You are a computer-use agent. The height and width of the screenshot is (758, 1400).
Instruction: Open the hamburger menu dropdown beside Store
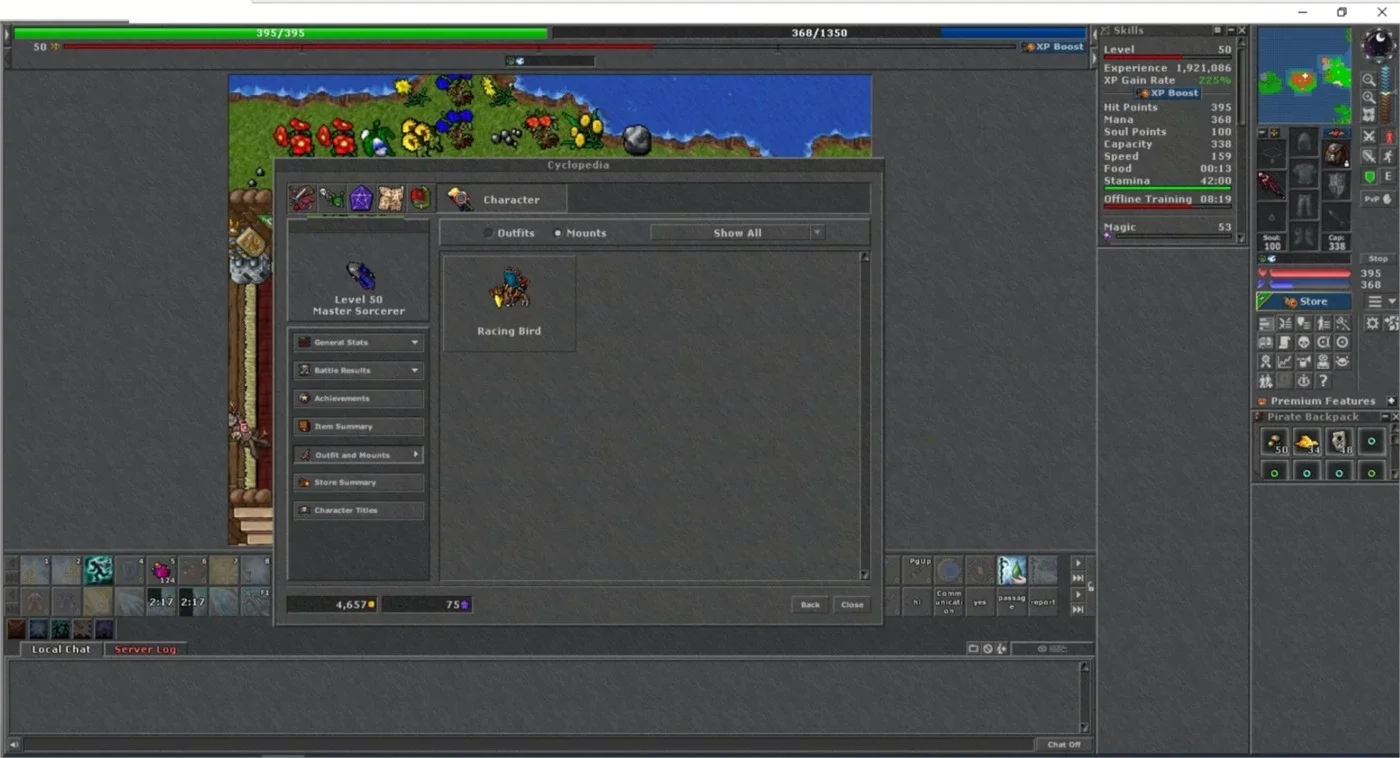pyautogui.click(x=1382, y=301)
